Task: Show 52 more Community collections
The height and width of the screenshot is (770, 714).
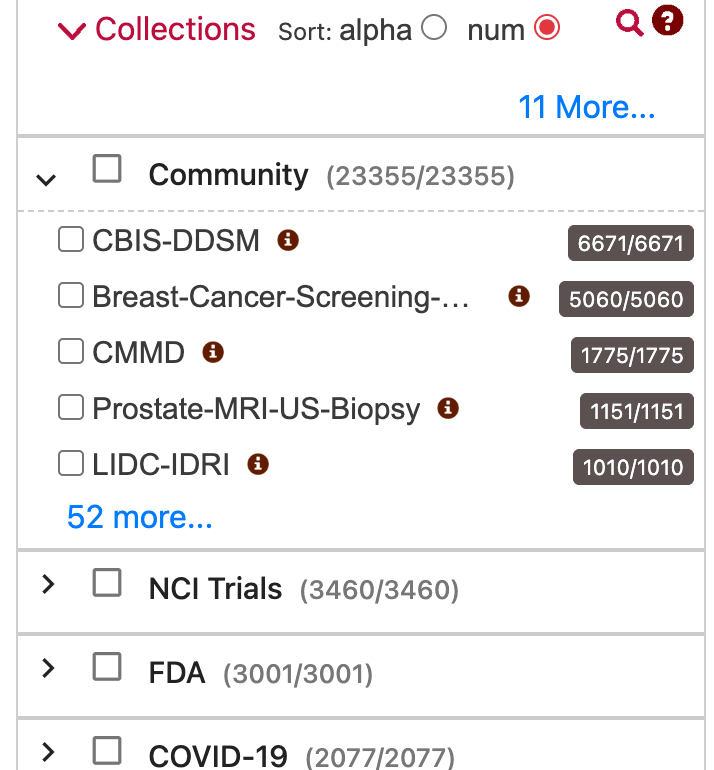Action: (x=140, y=517)
